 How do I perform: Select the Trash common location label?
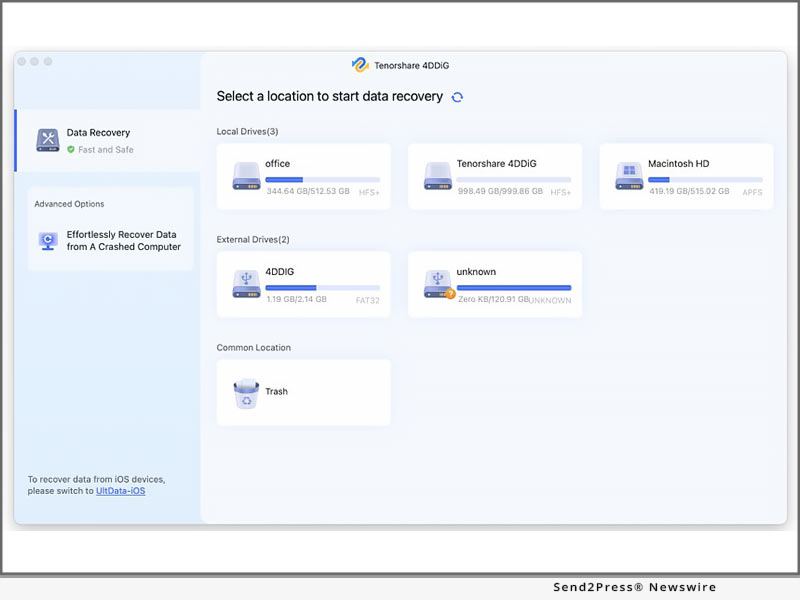276,392
